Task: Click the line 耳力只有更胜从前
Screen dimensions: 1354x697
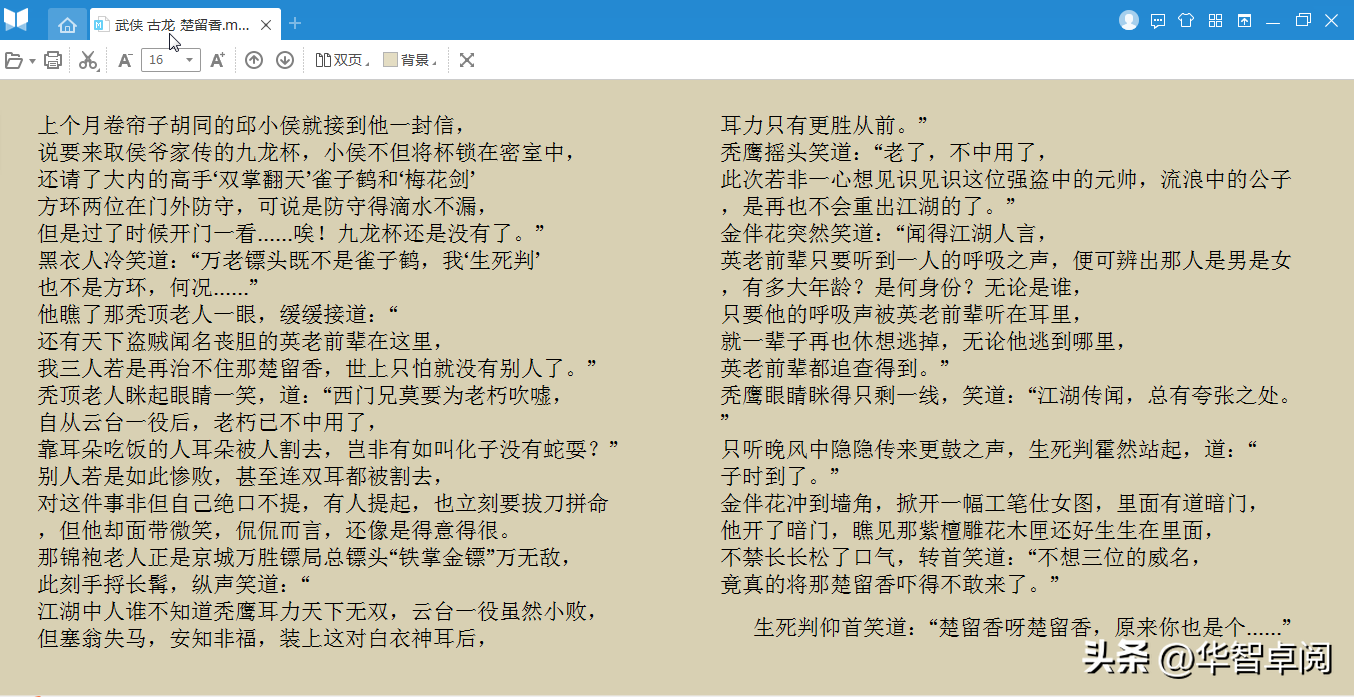Action: [x=825, y=125]
